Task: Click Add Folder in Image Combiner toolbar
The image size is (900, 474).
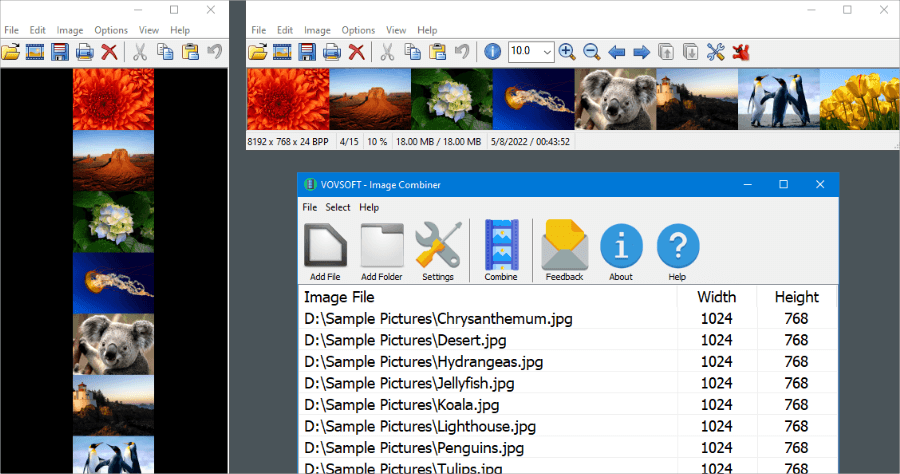Action: (x=382, y=251)
